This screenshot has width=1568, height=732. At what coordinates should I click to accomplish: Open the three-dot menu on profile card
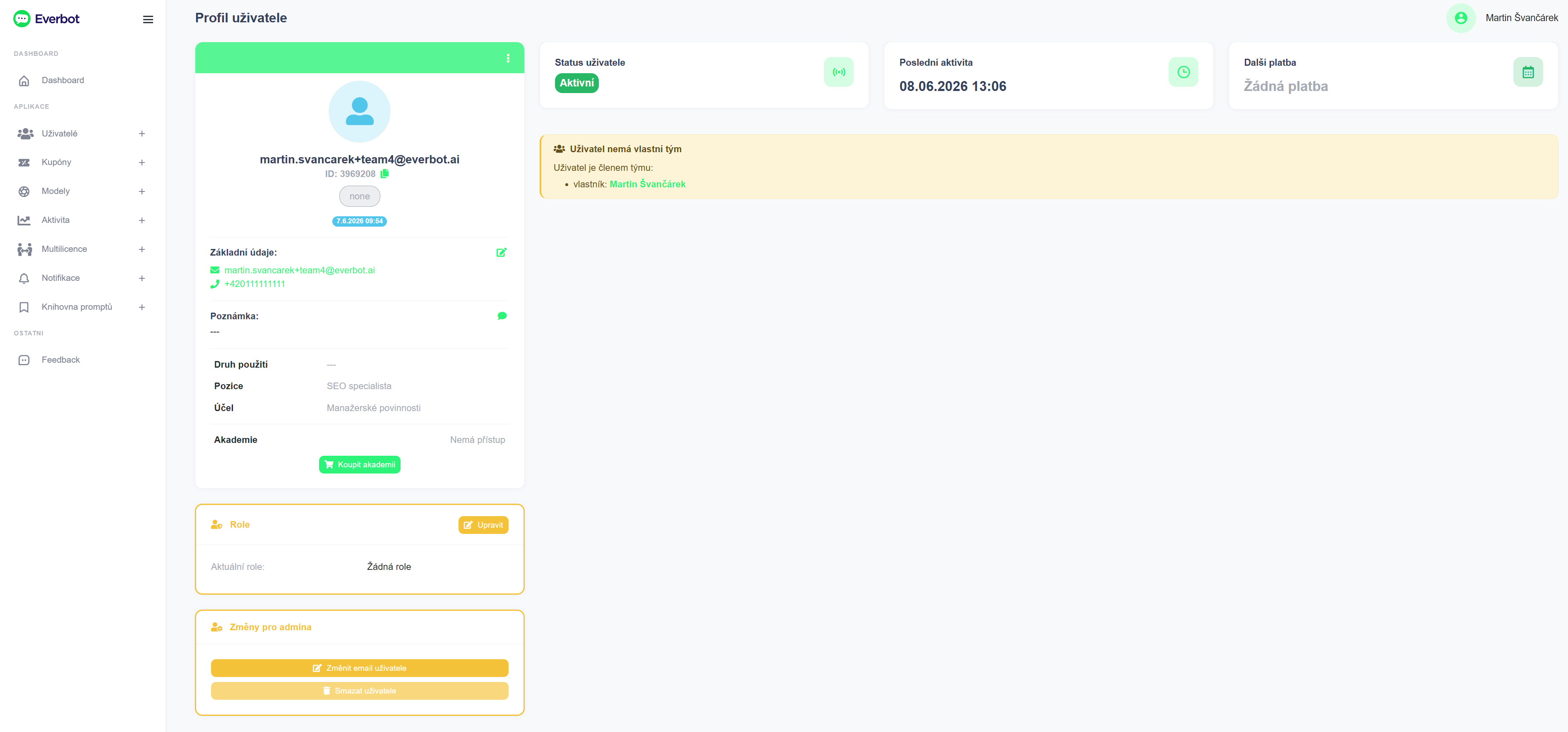click(x=508, y=58)
